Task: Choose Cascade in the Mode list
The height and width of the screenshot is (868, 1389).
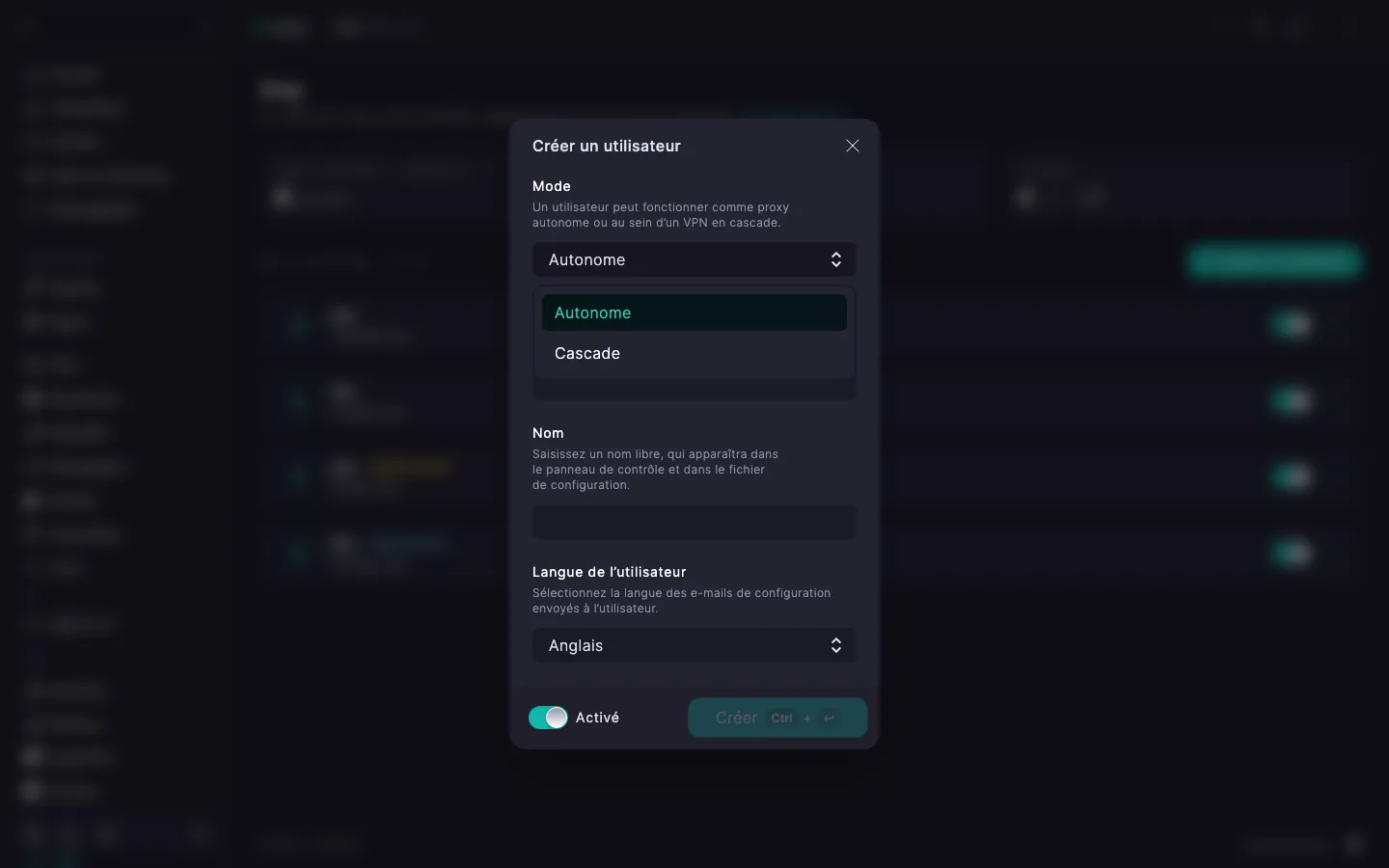Action: coord(694,353)
